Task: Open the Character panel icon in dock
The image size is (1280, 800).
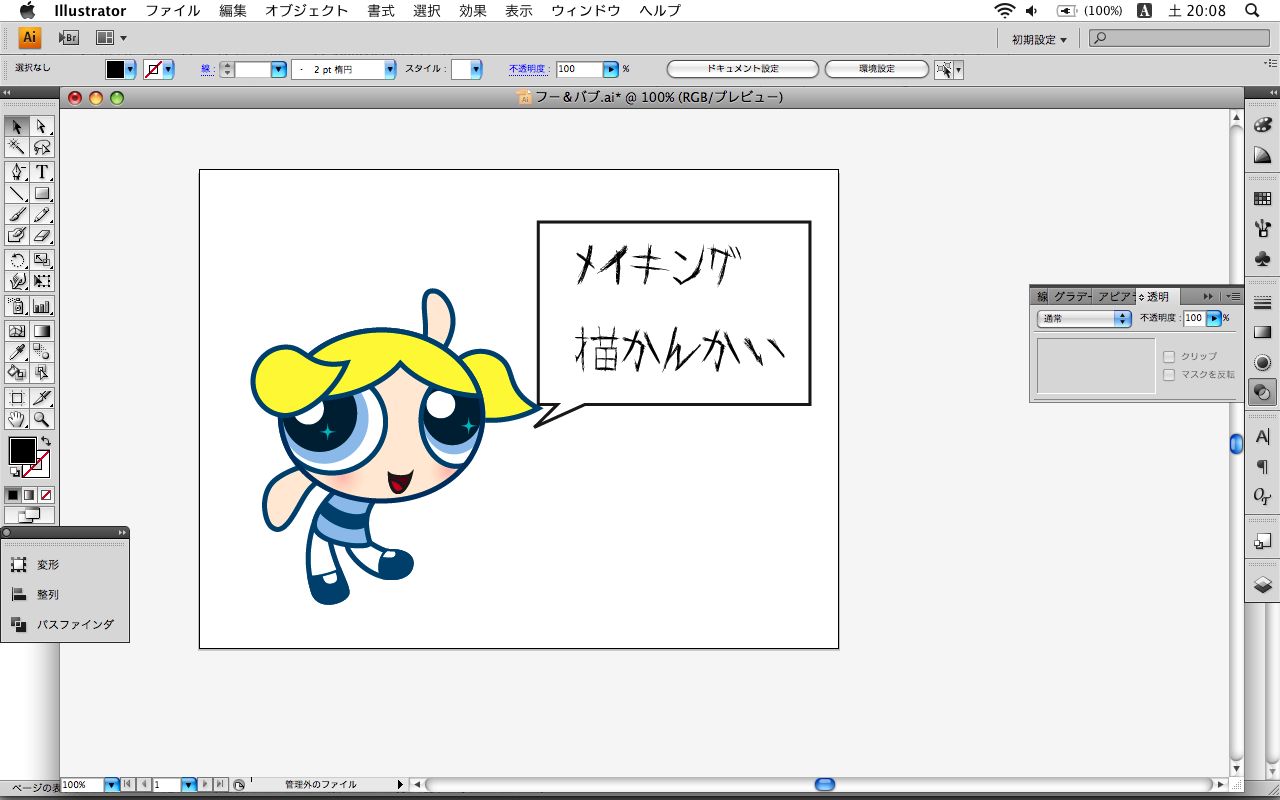Action: tap(1262, 436)
